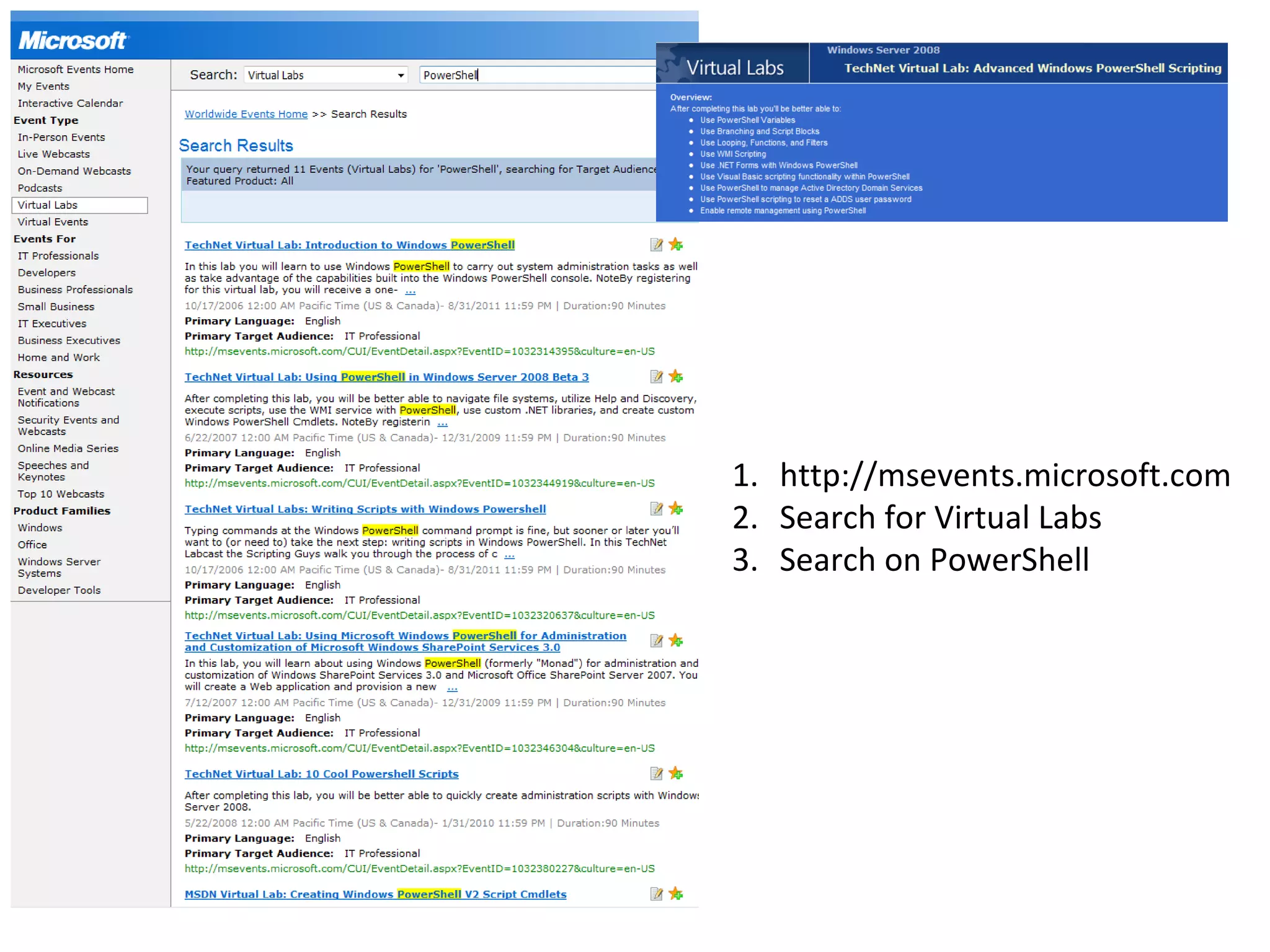Expand truncated description of Writing Scripts lab
1270x952 pixels.
tap(509, 555)
